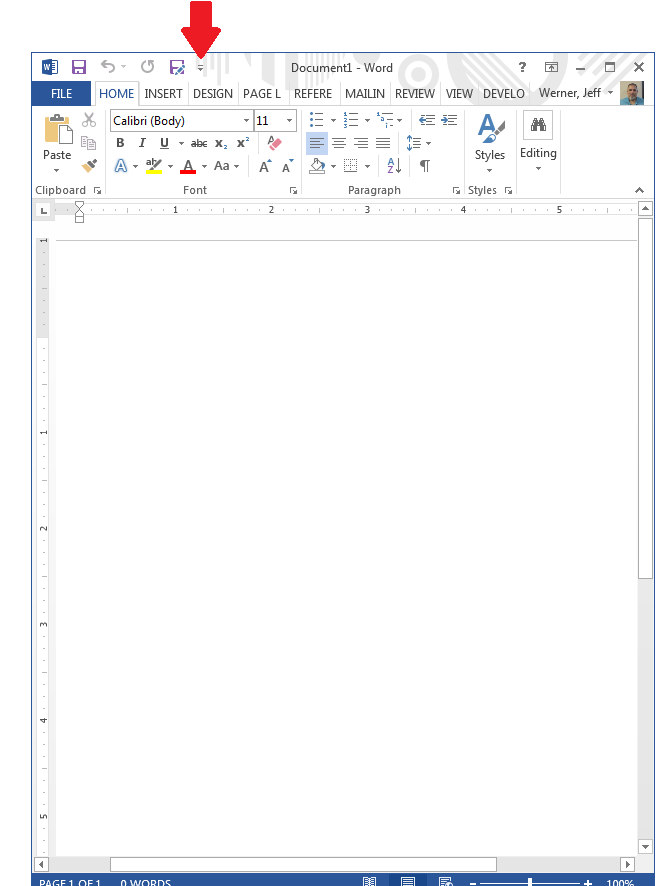Open the DESIGN ribbon tab
Image resolution: width=664 pixels, height=886 pixels.
tap(212, 94)
